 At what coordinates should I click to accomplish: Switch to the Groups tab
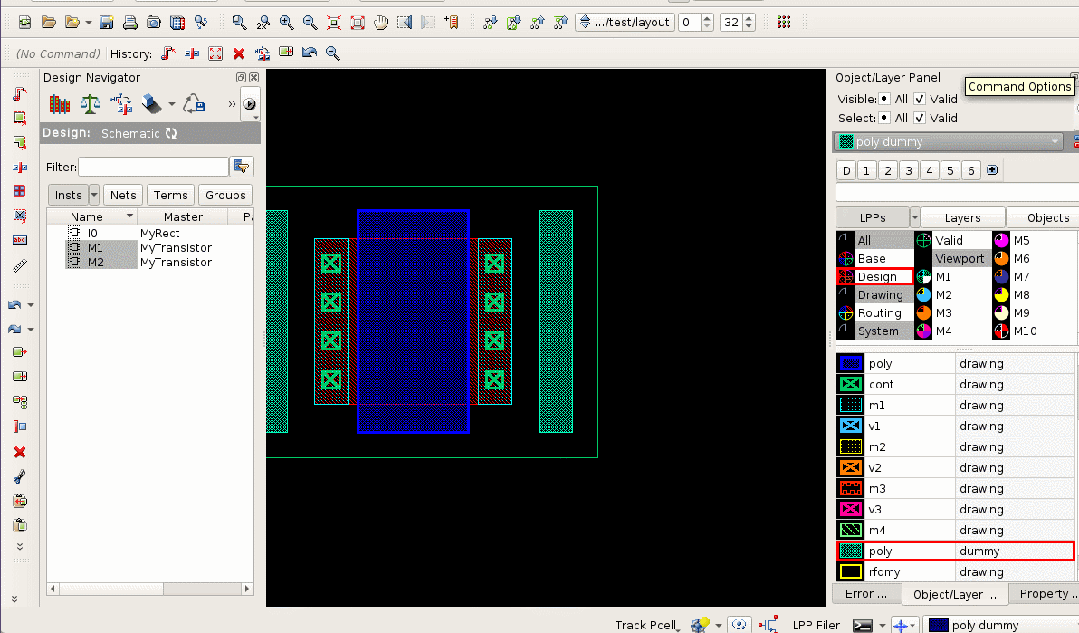(225, 195)
